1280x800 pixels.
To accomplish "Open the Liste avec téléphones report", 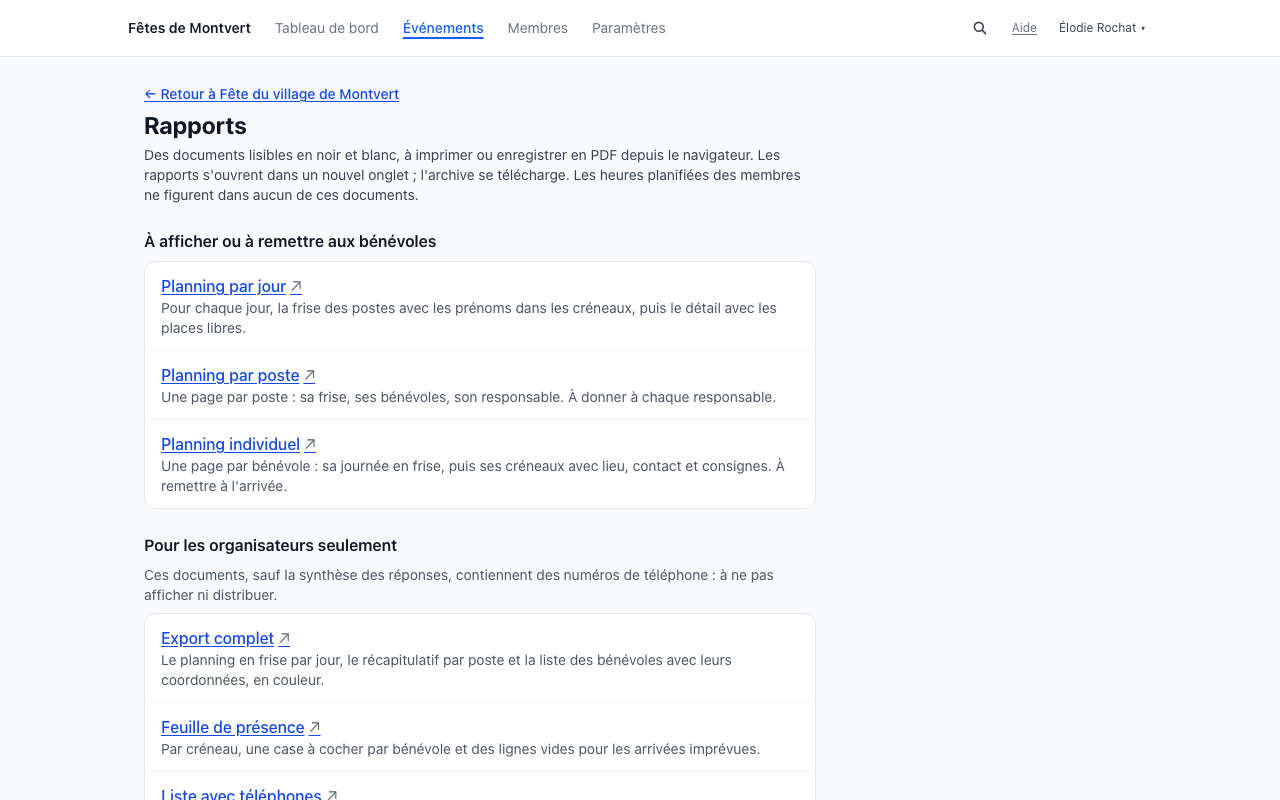I will click(x=241, y=795).
